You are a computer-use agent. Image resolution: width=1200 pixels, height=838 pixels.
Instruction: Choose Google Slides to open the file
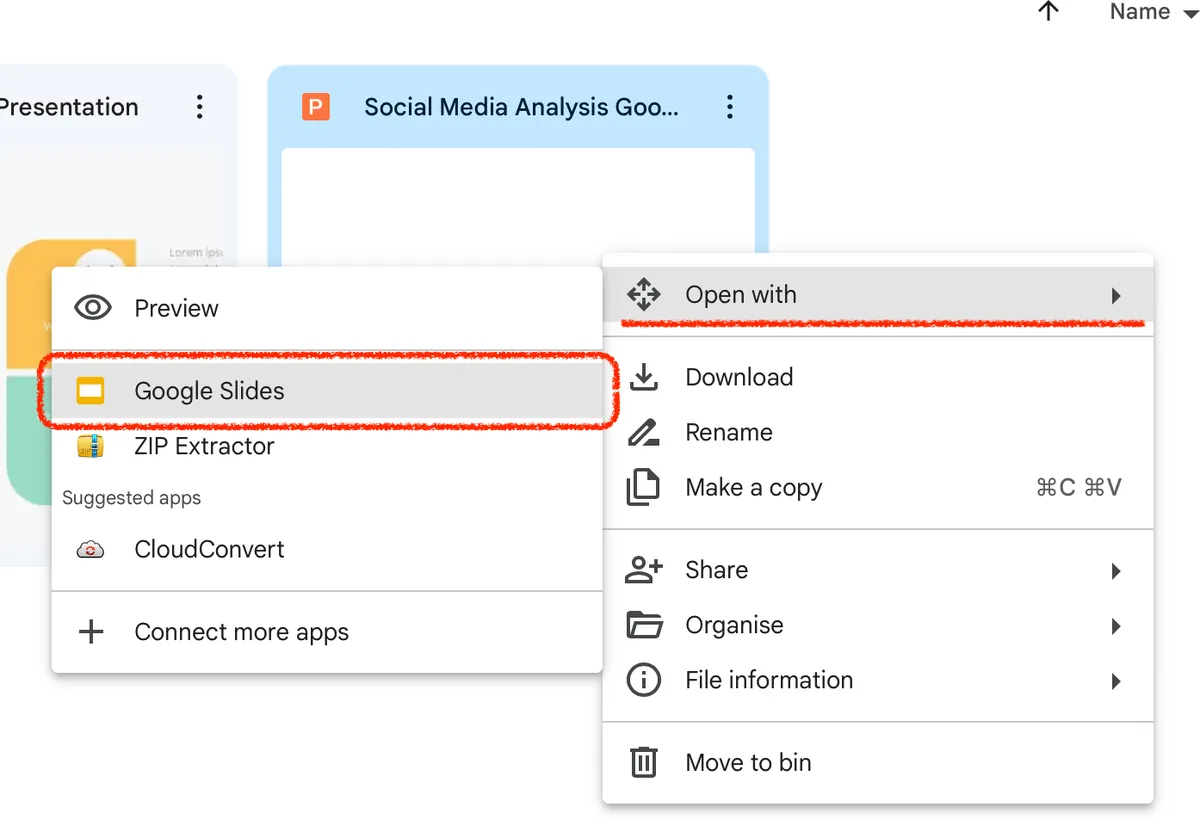click(327, 391)
